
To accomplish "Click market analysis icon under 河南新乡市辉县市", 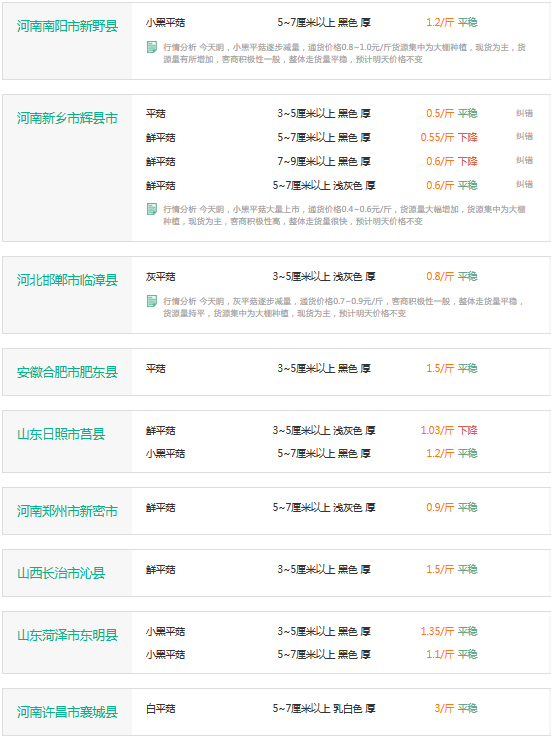I will pos(152,209).
